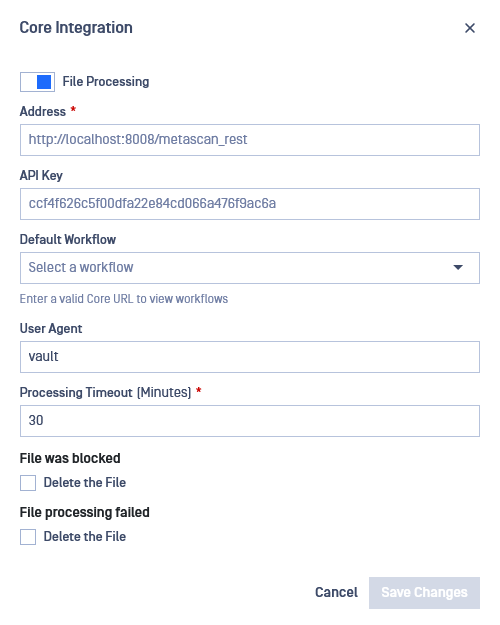Click Delete the File text below File processing failed

pyautogui.click(x=85, y=537)
